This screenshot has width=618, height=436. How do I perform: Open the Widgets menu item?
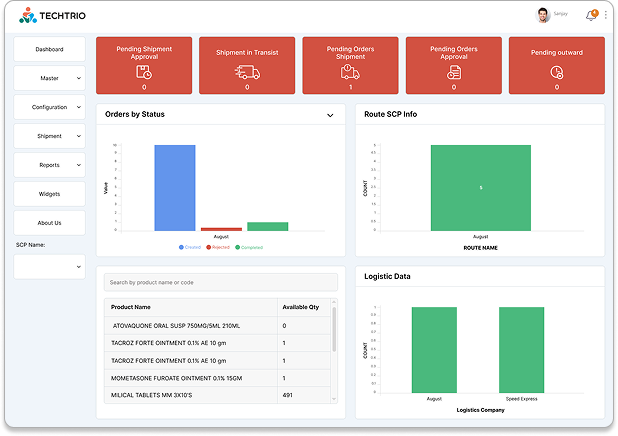[49, 194]
